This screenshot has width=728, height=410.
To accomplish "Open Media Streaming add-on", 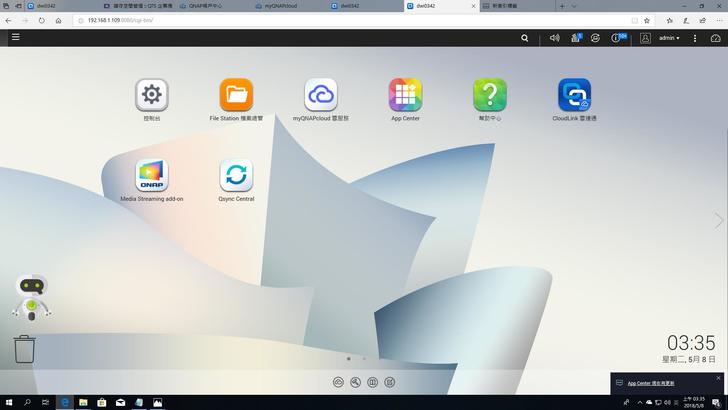I will tap(151, 176).
